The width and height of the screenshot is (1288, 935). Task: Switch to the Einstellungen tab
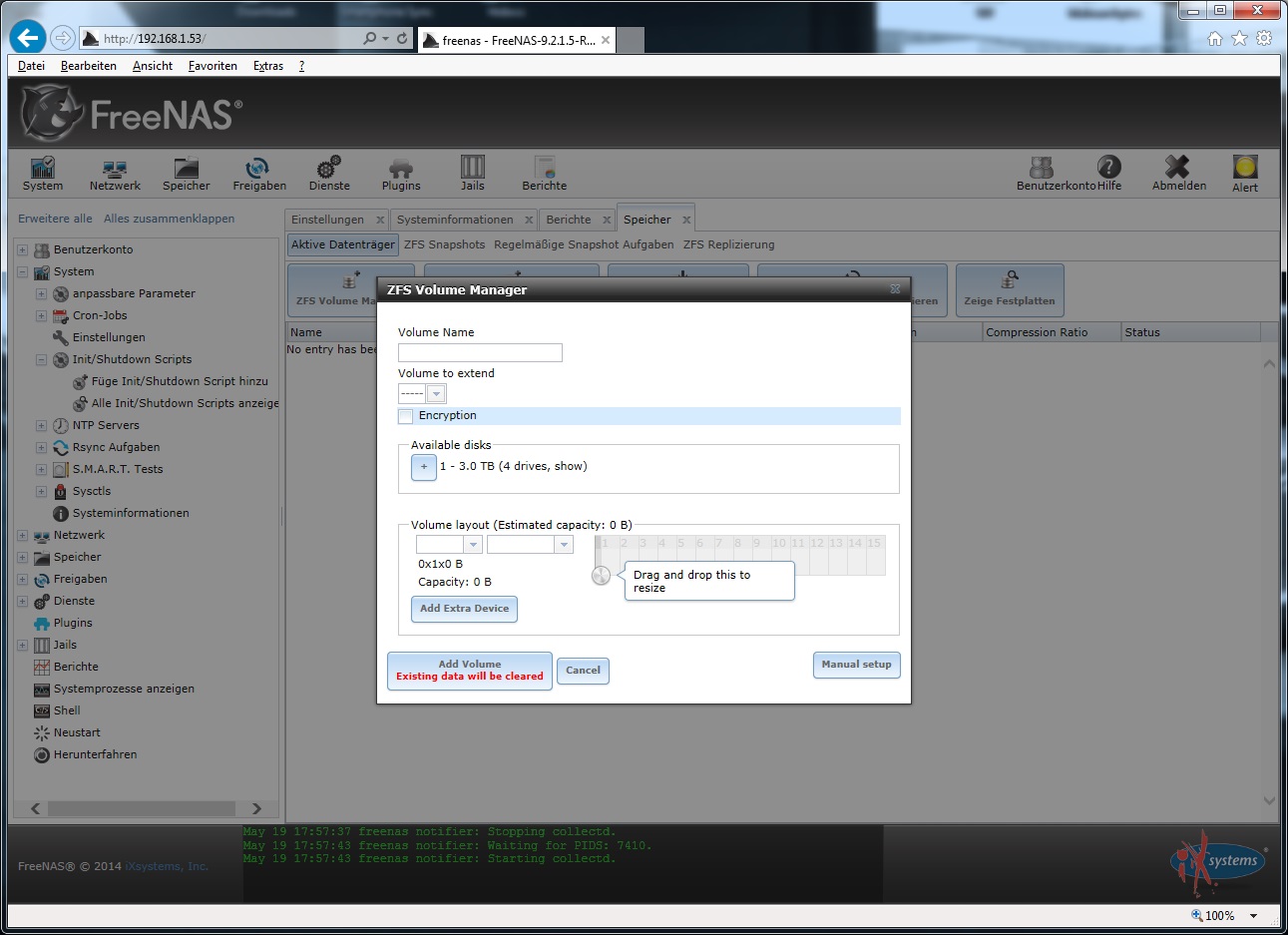[x=327, y=220]
